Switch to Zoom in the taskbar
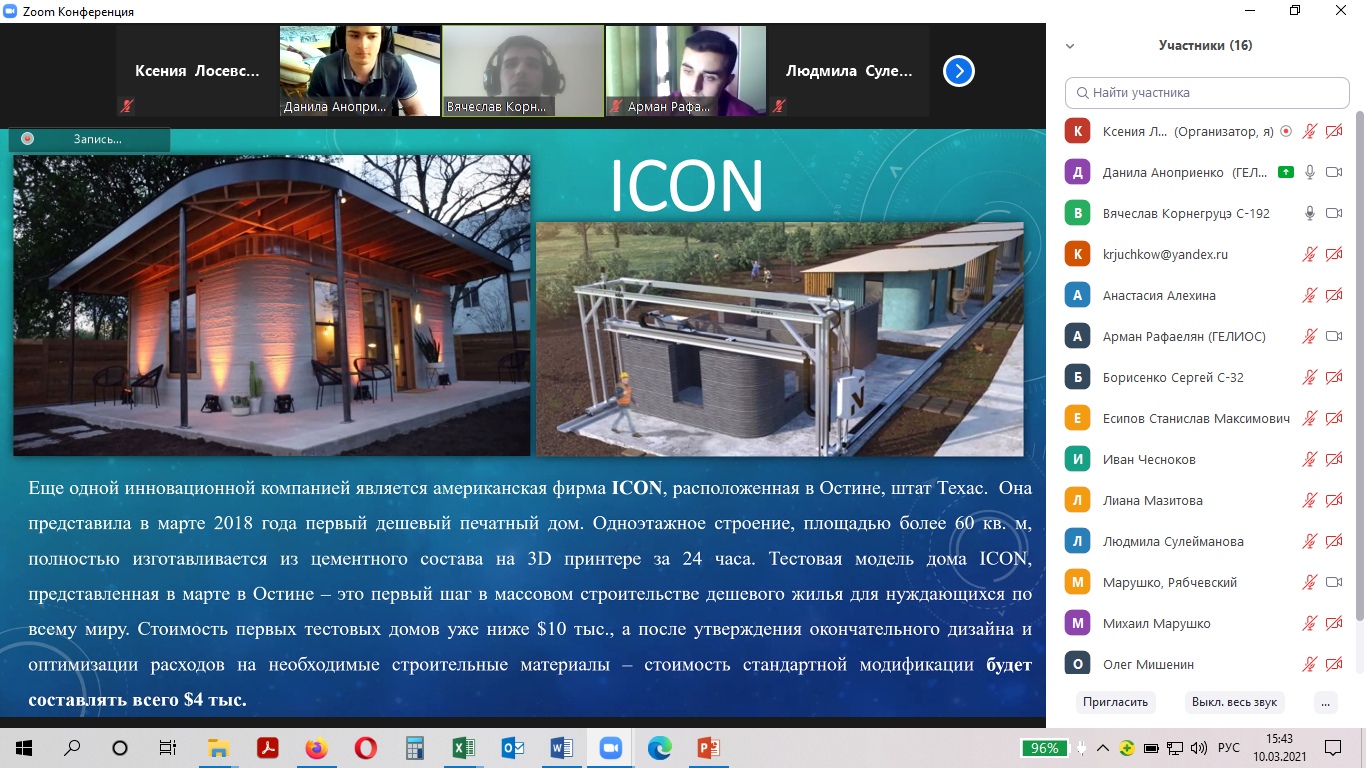Viewport: 1366px width, 768px height. tap(610, 748)
